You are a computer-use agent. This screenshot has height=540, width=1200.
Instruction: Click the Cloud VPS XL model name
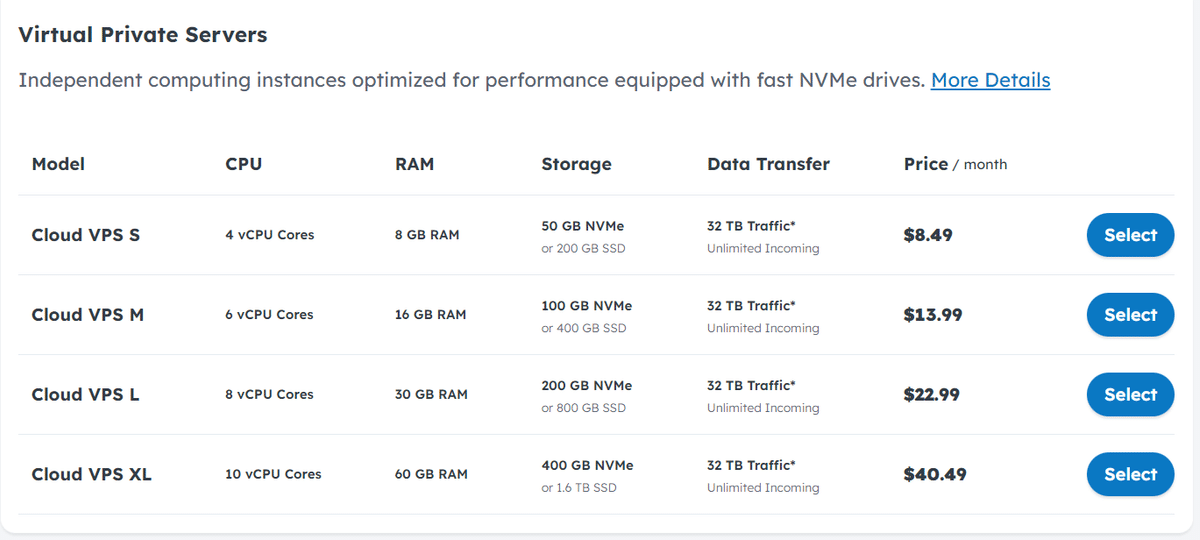point(92,475)
